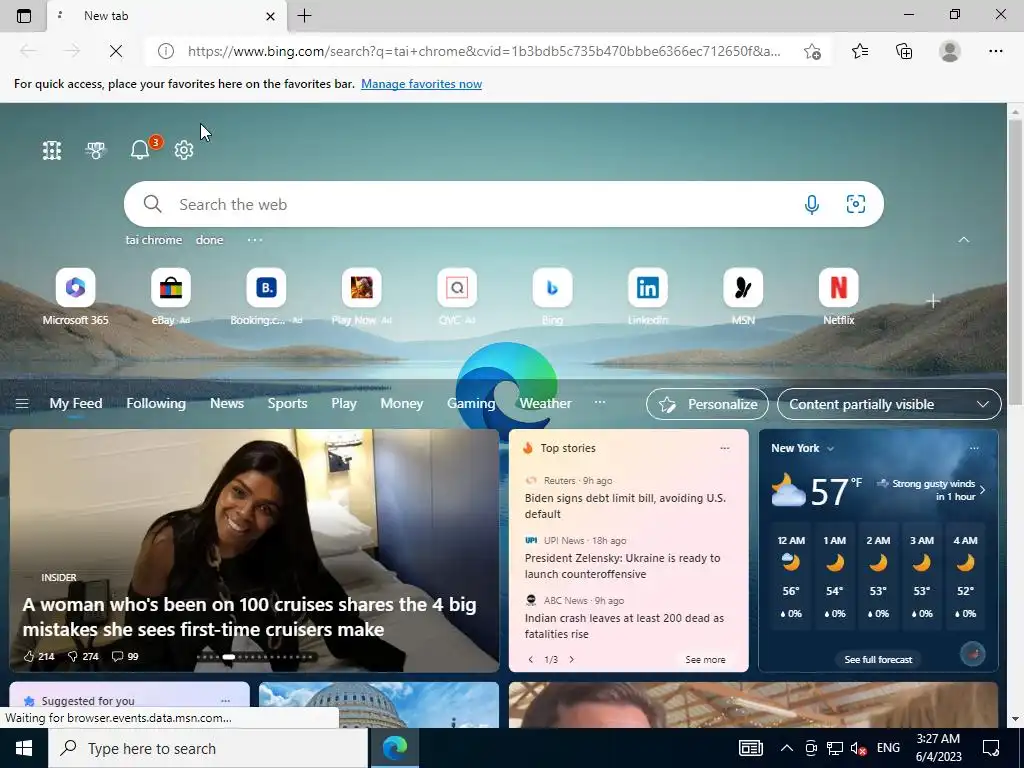Open the profile avatar
The image size is (1024, 768).
click(950, 51)
